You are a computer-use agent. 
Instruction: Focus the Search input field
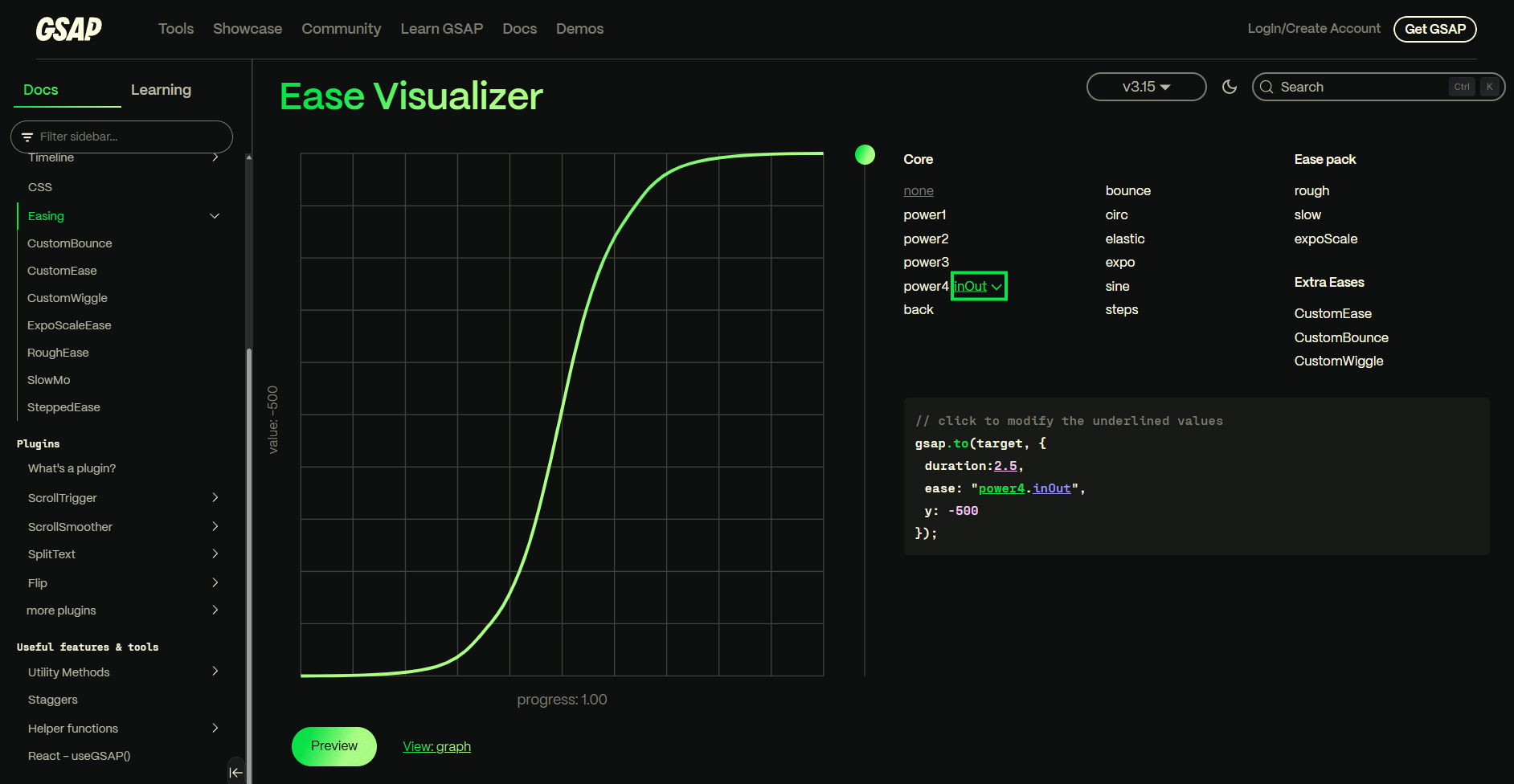coord(1377,87)
